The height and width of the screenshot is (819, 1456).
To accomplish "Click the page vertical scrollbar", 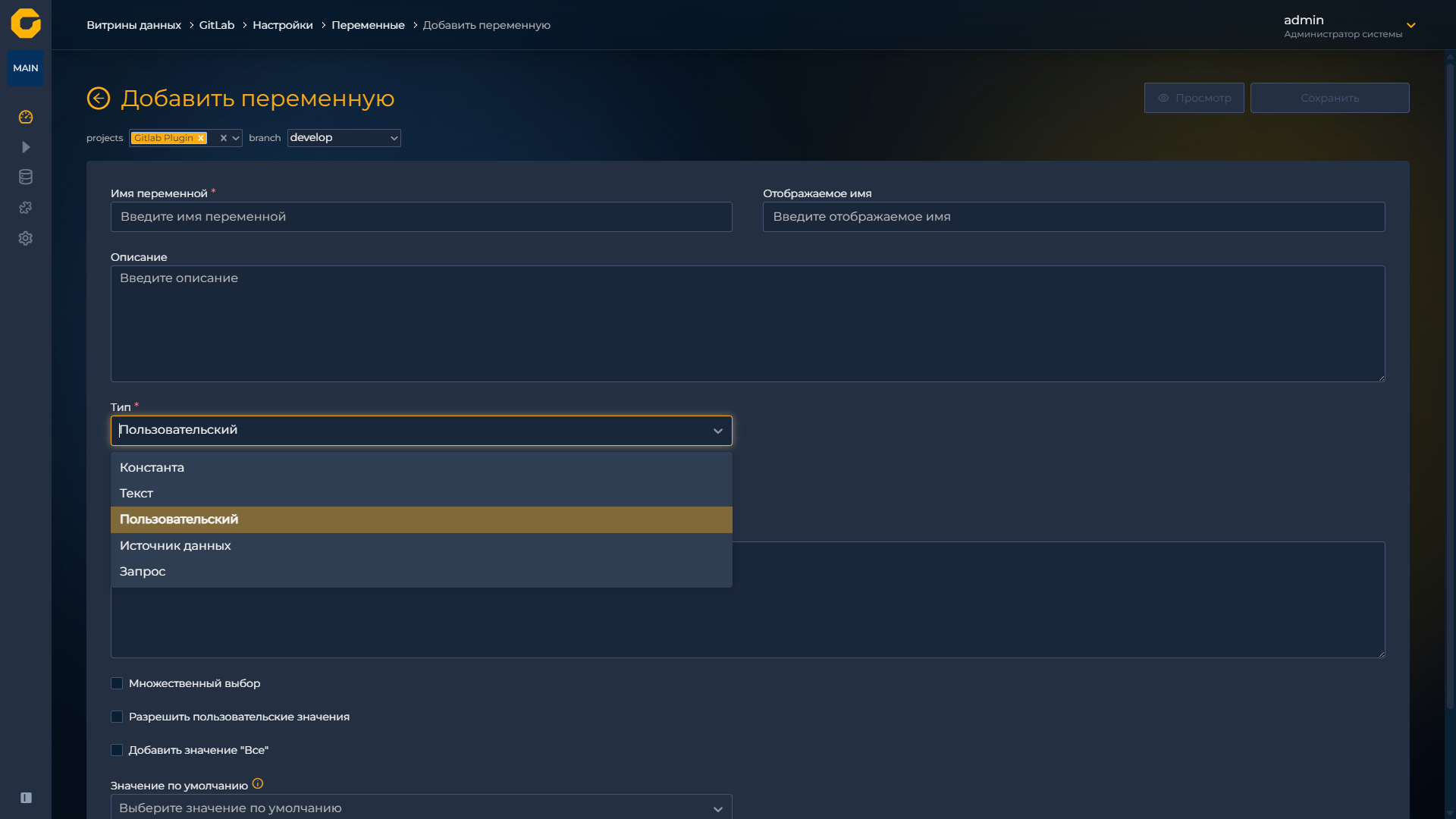I will pos(1450,387).
